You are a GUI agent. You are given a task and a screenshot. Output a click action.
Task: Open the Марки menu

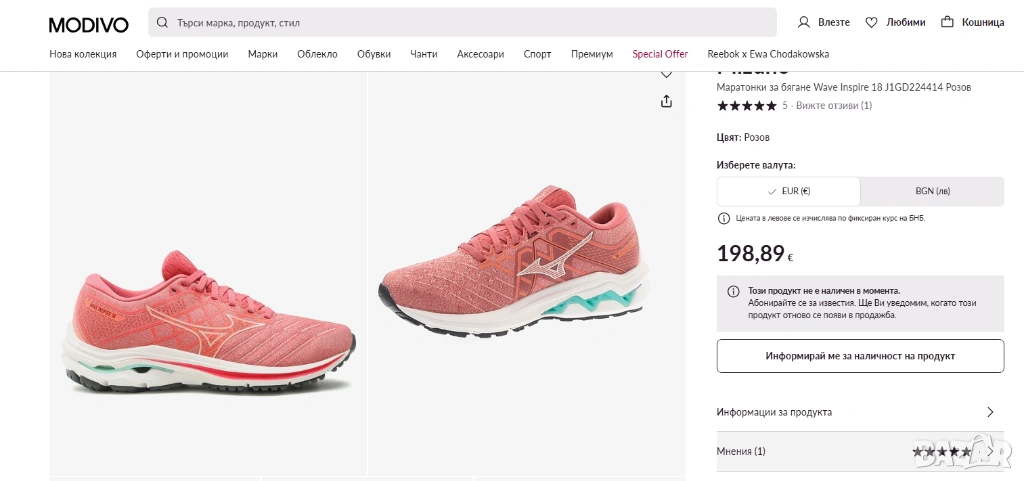[x=263, y=54]
